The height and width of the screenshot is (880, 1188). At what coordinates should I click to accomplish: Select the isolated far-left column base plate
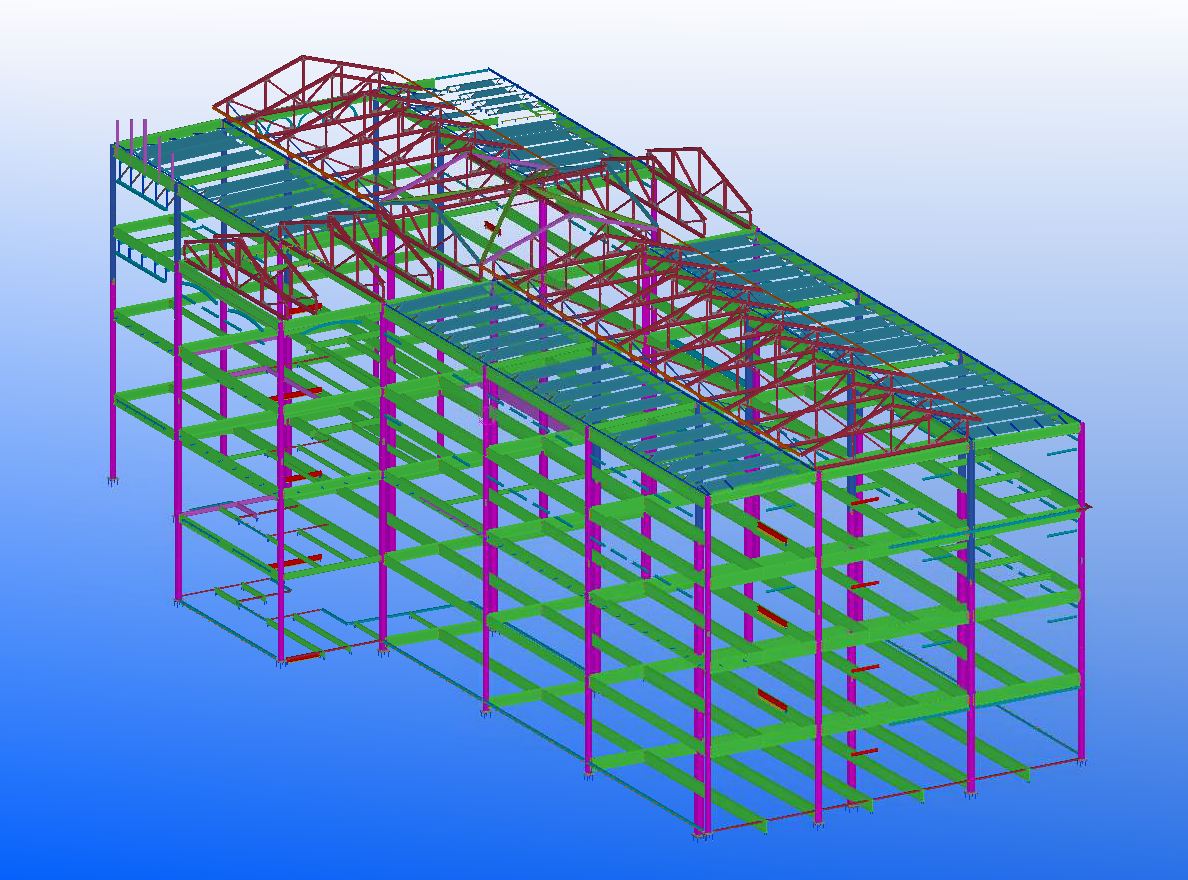112,481
